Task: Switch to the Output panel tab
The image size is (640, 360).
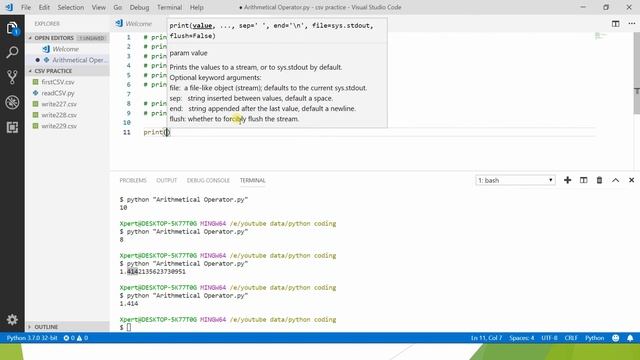Action: [167, 180]
